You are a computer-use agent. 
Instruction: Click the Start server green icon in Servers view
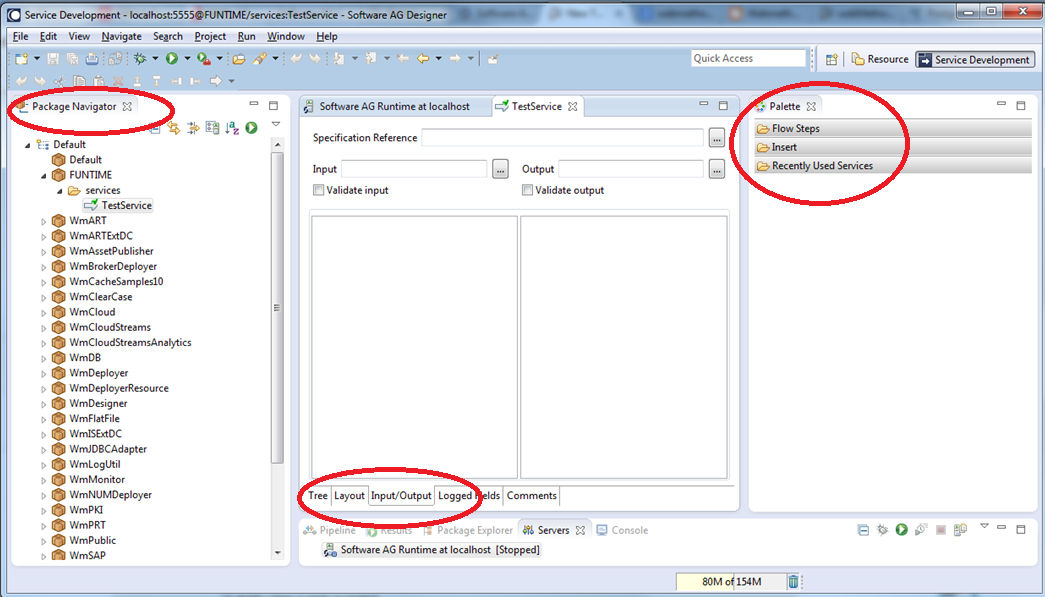(x=902, y=530)
